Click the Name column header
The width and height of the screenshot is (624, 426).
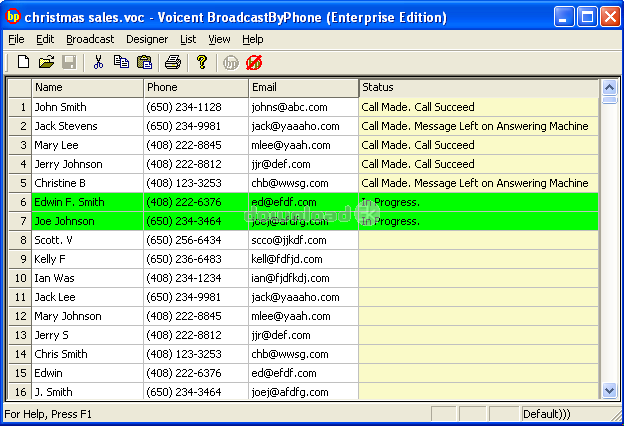(87, 88)
